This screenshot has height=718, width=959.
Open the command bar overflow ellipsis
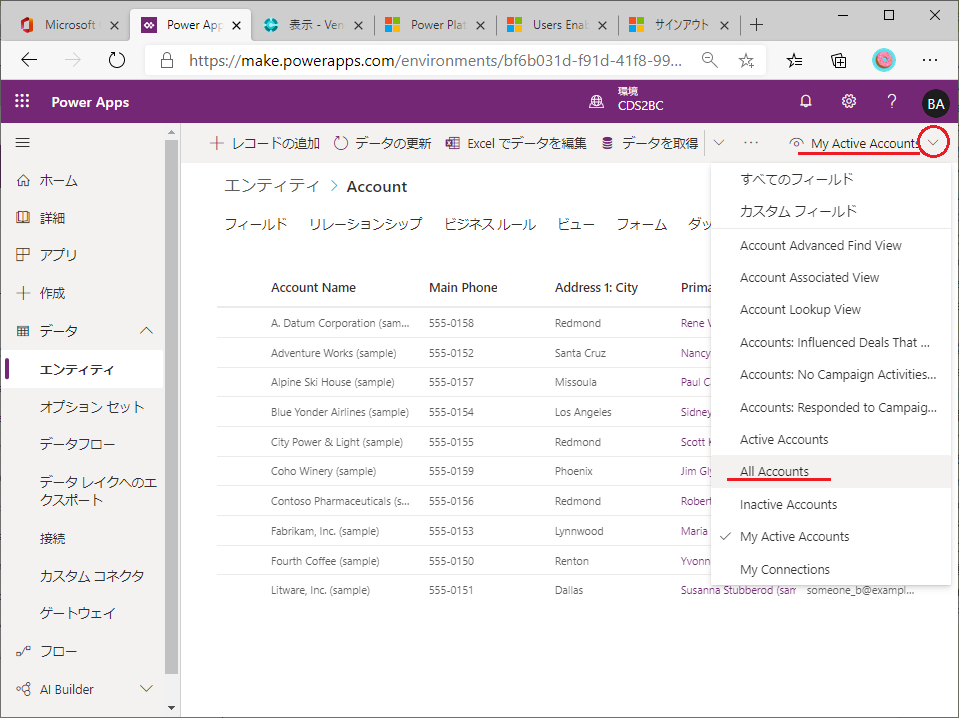click(x=751, y=143)
